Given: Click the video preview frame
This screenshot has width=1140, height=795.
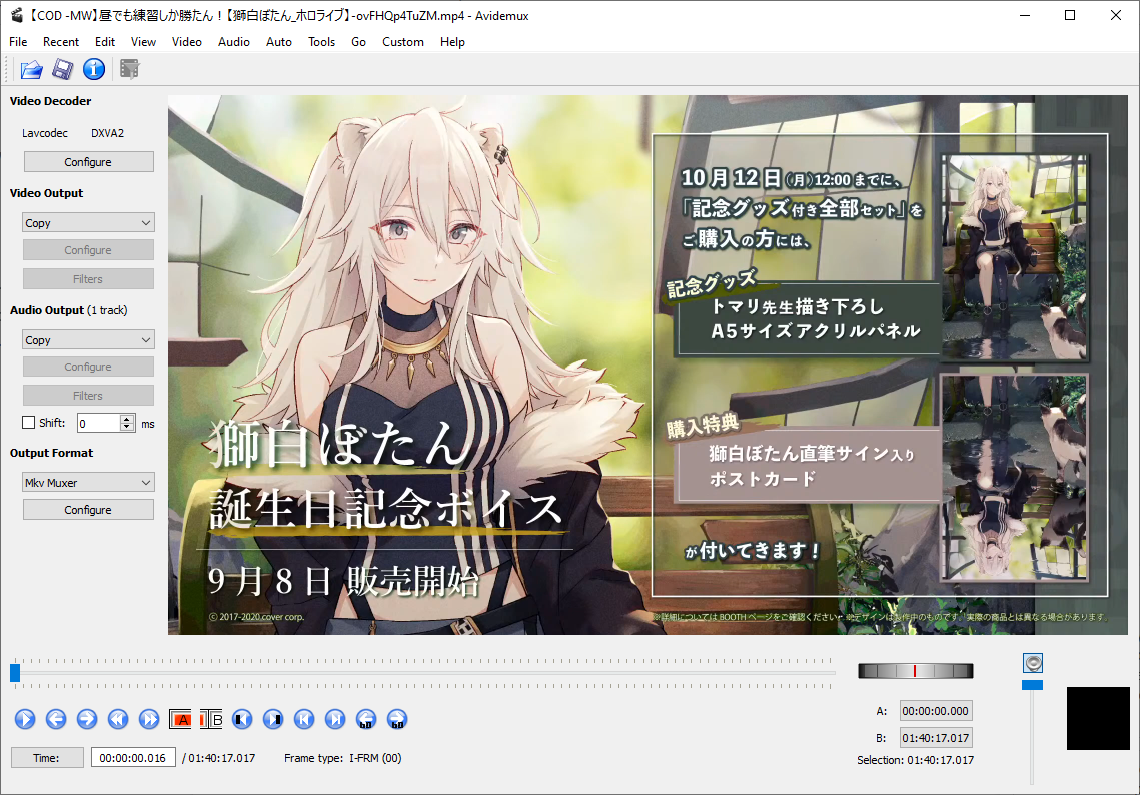Looking at the screenshot, I should [648, 365].
